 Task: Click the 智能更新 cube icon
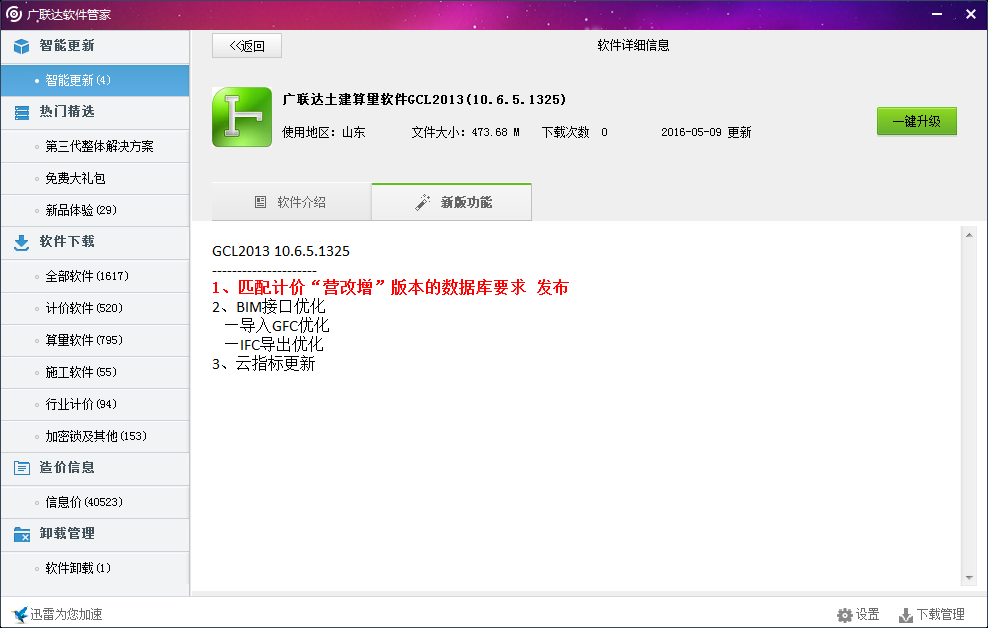tap(21, 46)
